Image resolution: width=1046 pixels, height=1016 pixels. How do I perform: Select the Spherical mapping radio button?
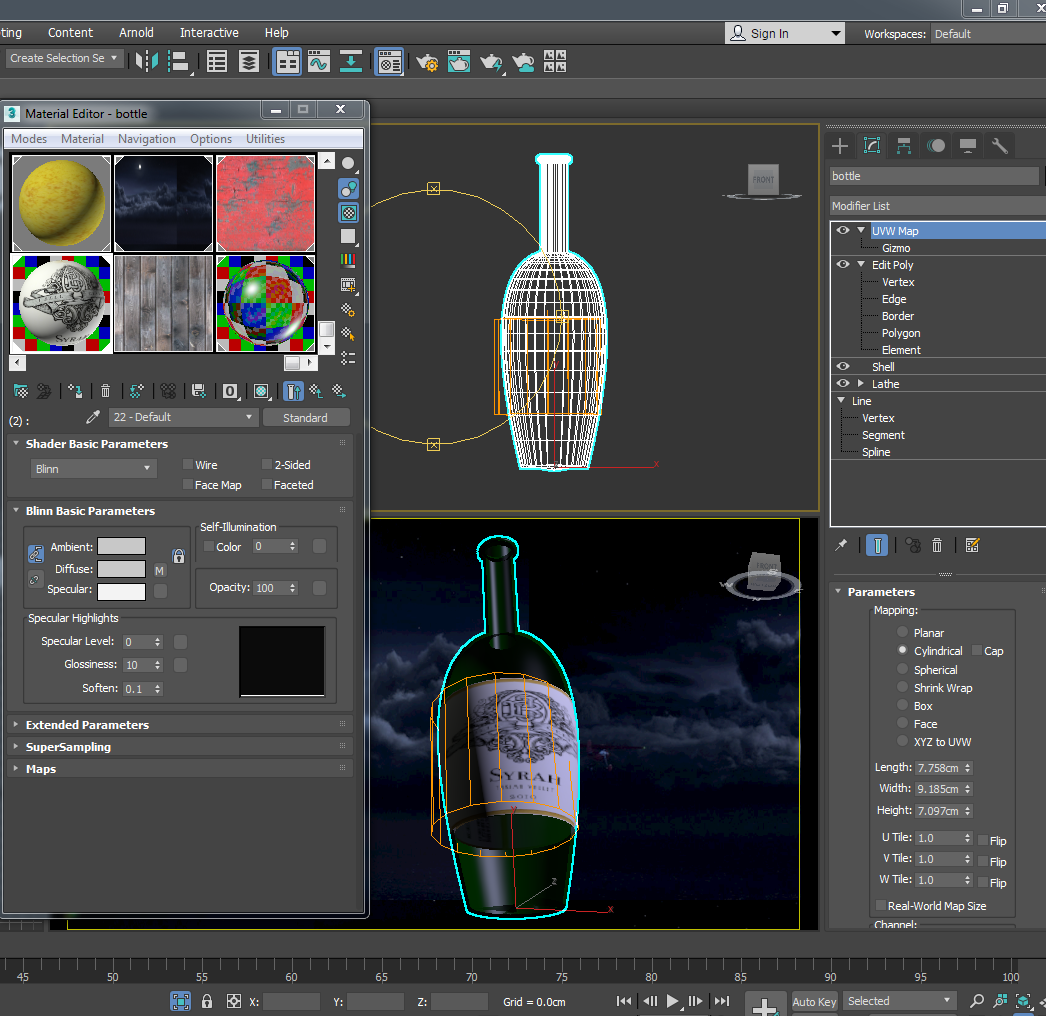pos(903,670)
